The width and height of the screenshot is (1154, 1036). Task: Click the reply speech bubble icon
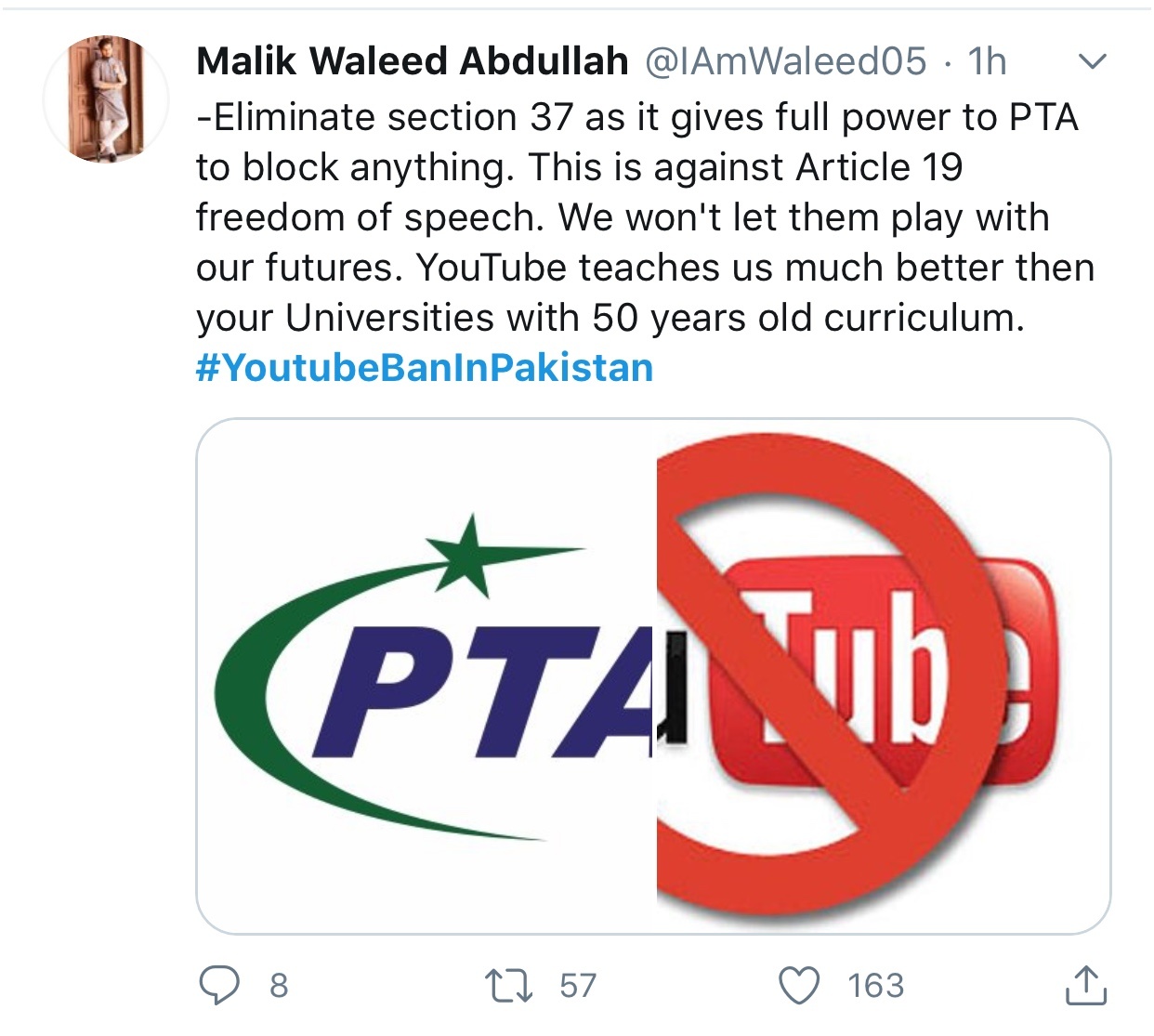[x=220, y=985]
